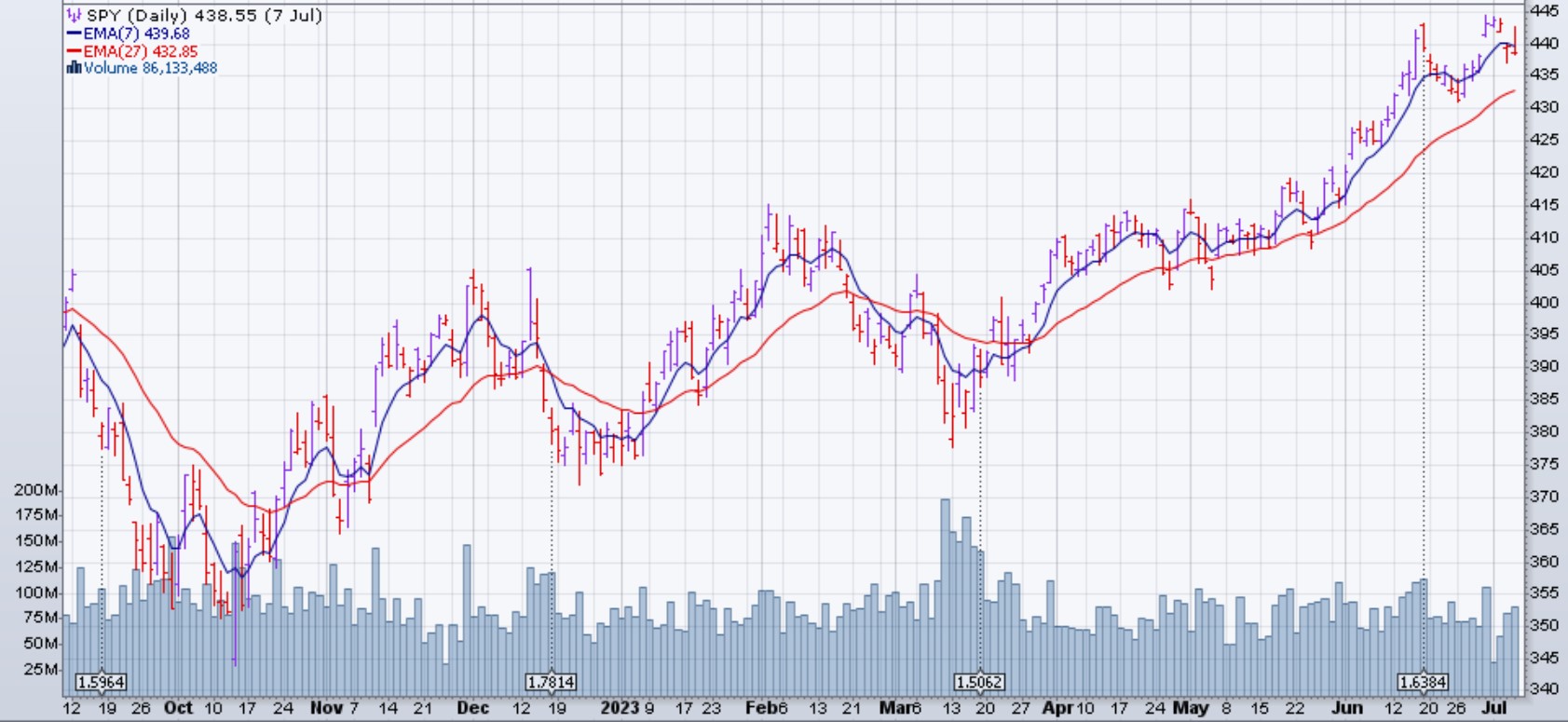1568x722 pixels.
Task: Click the red EMA(27) line swatch
Action: [x=74, y=51]
